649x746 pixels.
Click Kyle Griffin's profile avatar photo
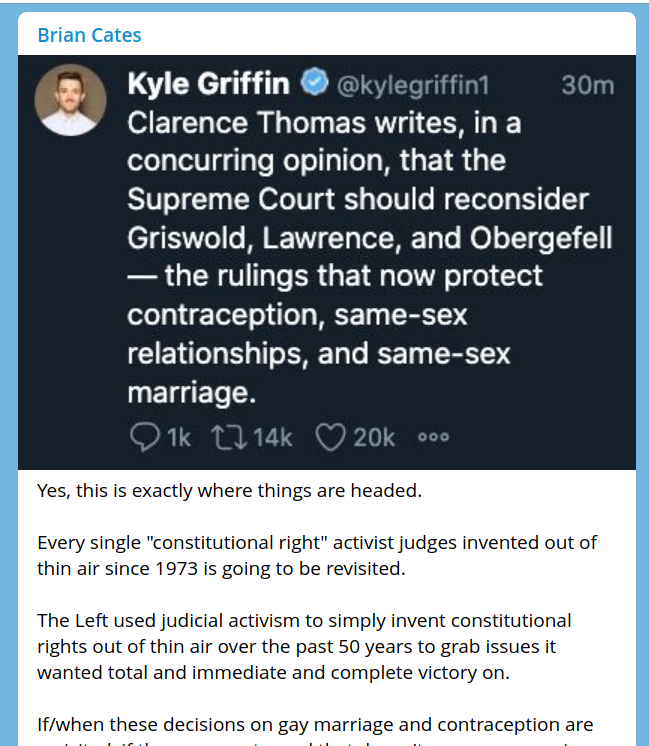[70, 100]
